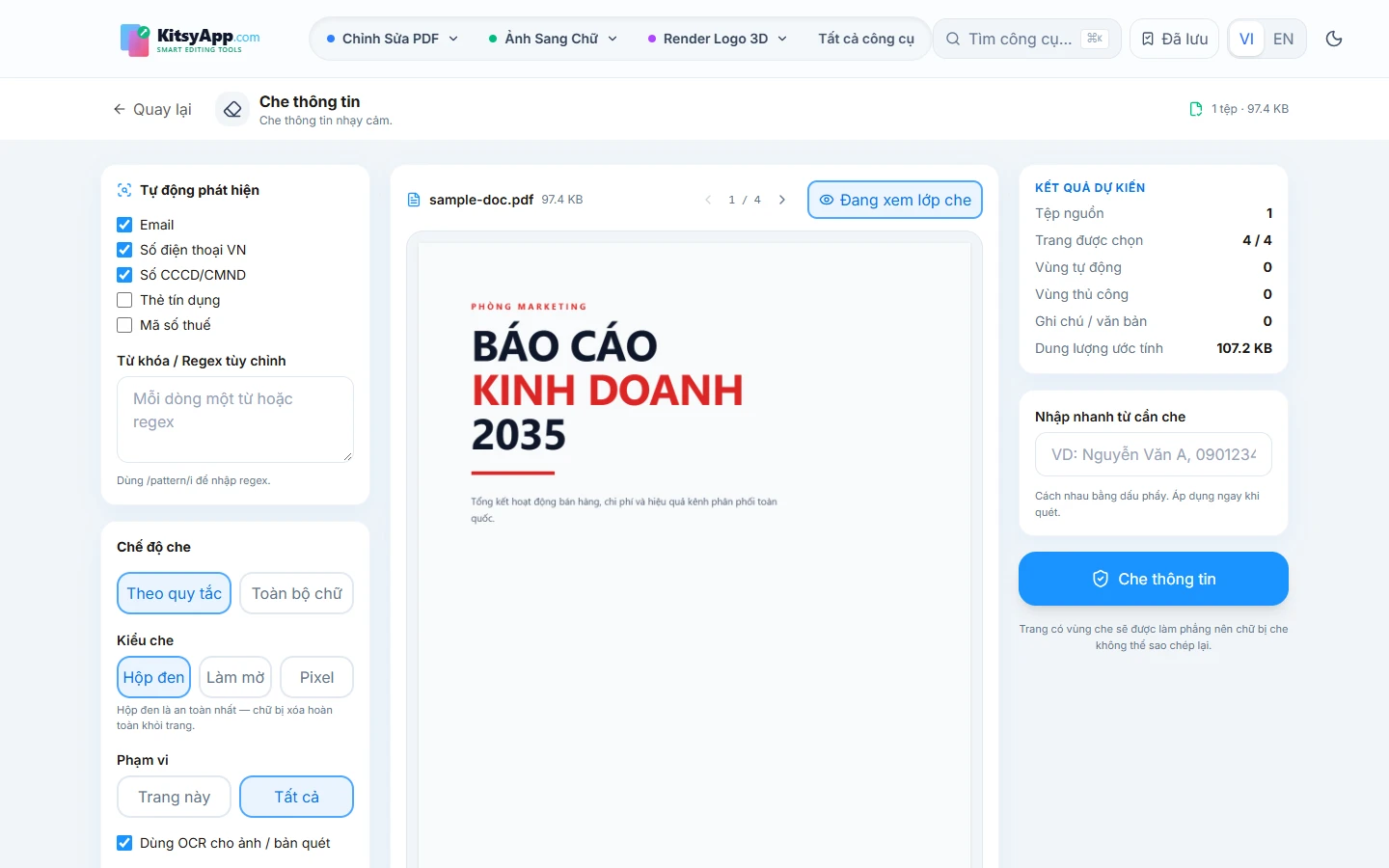Click the PDF page preview

694,555
